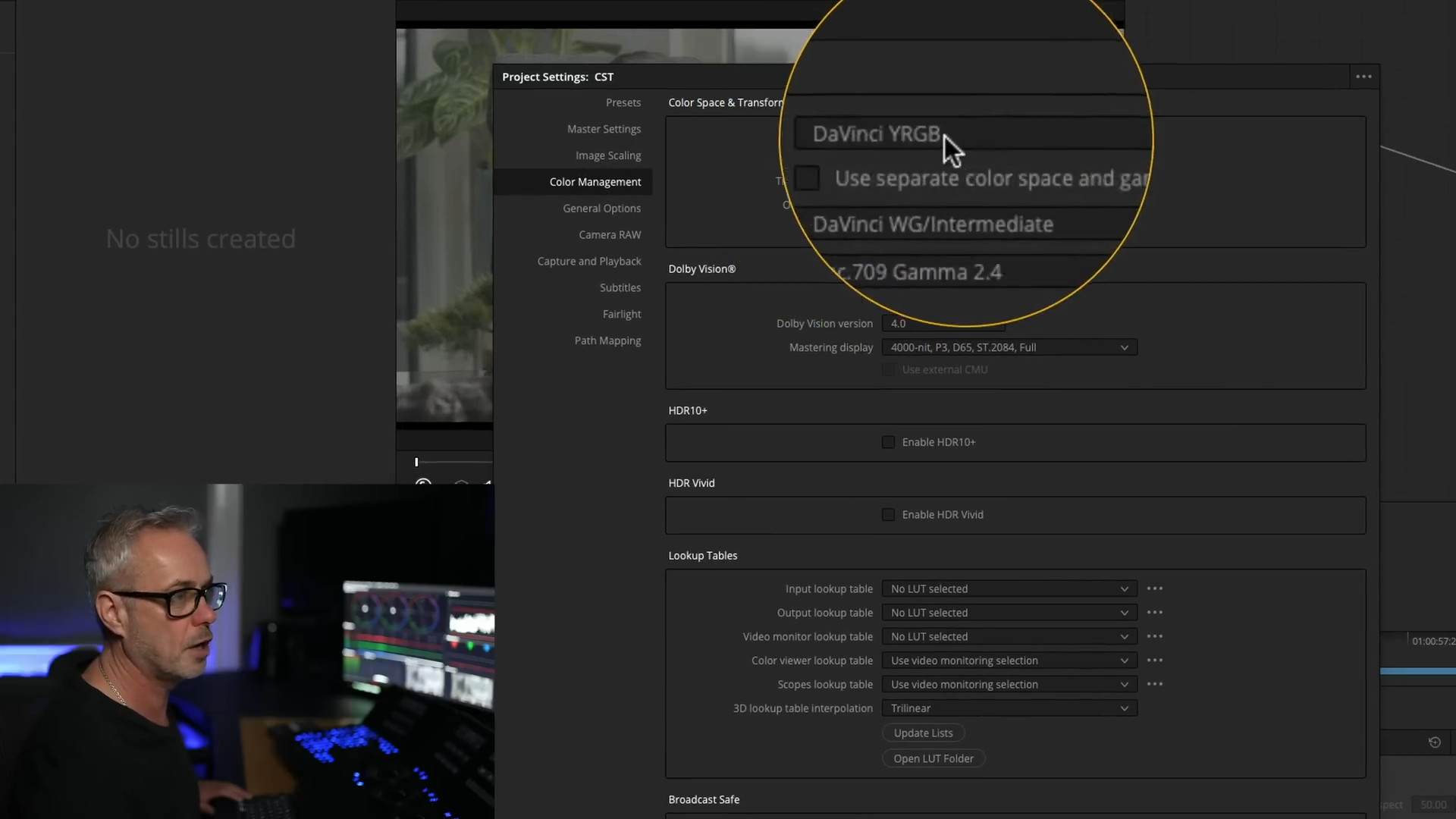Open the Mastering display dropdown
Image resolution: width=1456 pixels, height=819 pixels.
(1009, 347)
